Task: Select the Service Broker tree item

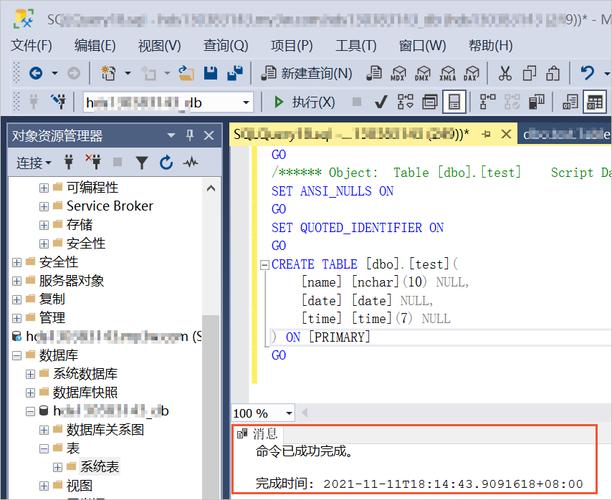Action: click(109, 205)
